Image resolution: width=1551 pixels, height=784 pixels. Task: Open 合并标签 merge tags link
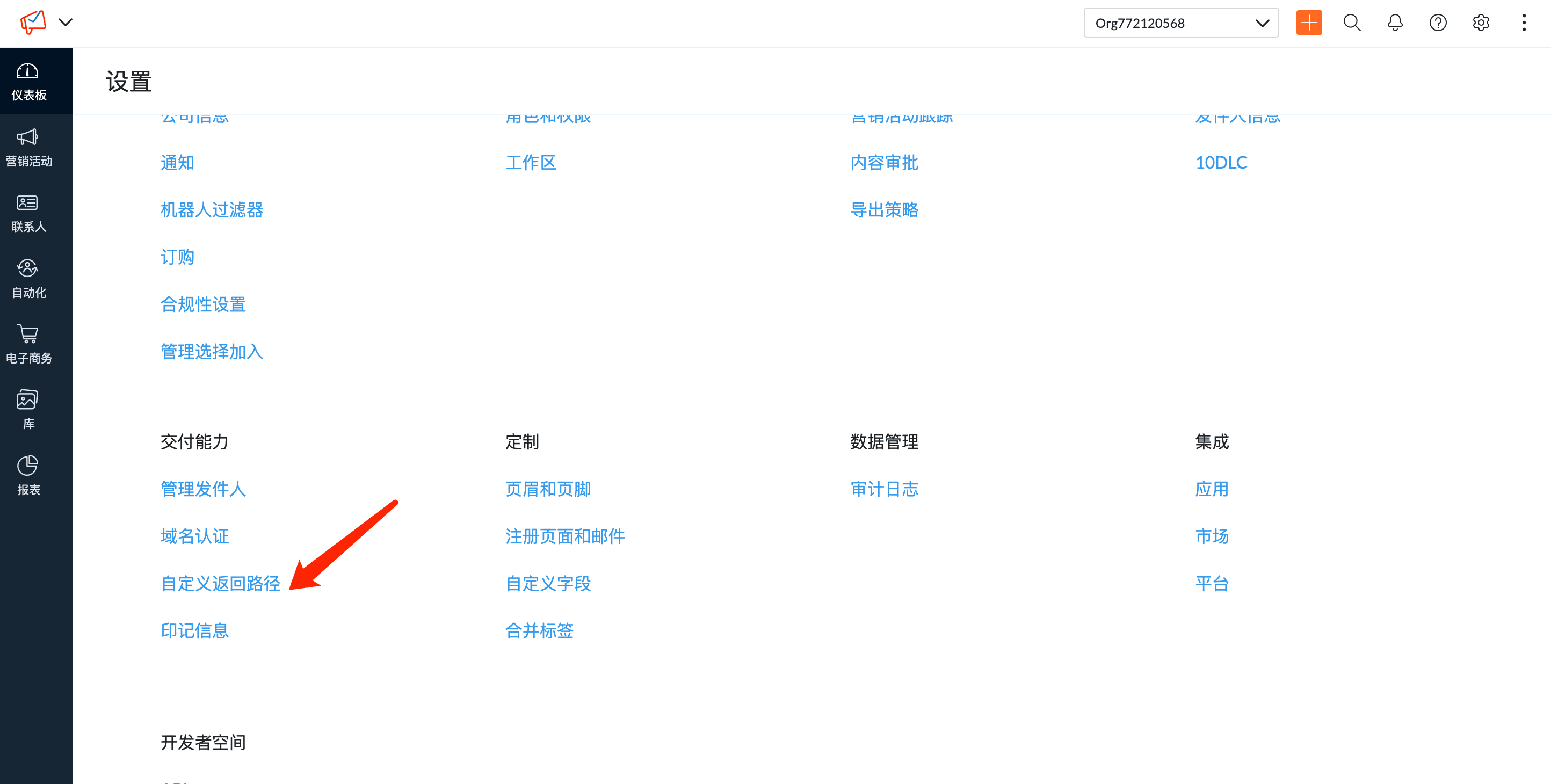(539, 630)
